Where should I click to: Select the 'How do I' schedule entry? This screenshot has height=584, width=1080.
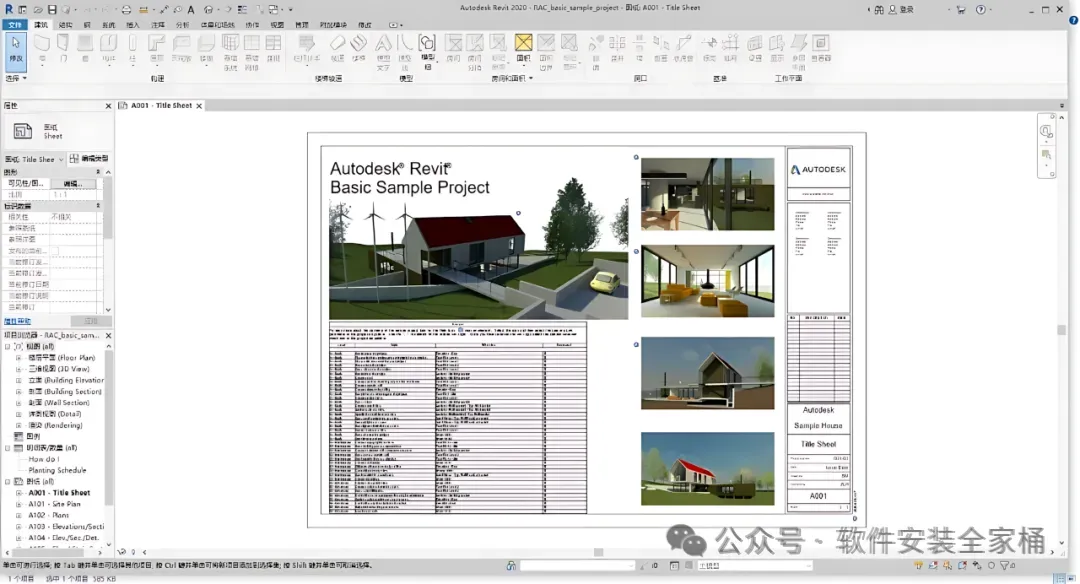[43, 459]
